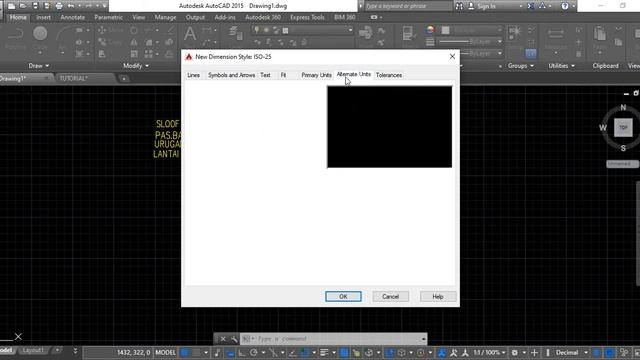This screenshot has height=360, width=640.
Task: Switch to Symbols and Arrows tab
Action: point(231,75)
